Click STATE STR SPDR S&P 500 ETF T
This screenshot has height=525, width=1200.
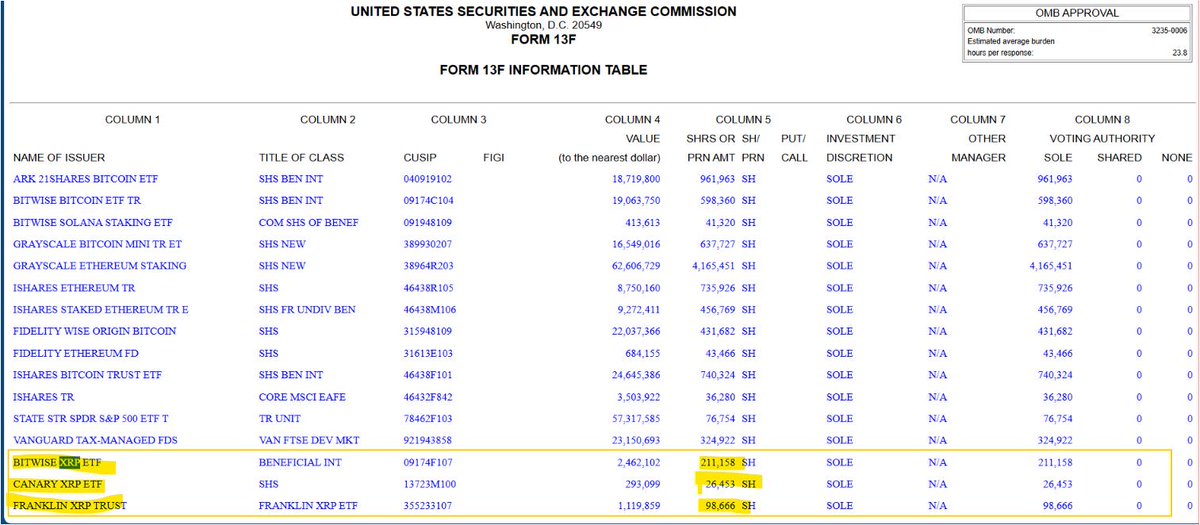pyautogui.click(x=91, y=418)
